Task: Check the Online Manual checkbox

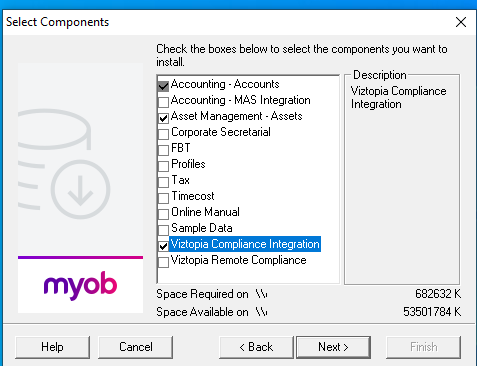Action: coord(163,214)
